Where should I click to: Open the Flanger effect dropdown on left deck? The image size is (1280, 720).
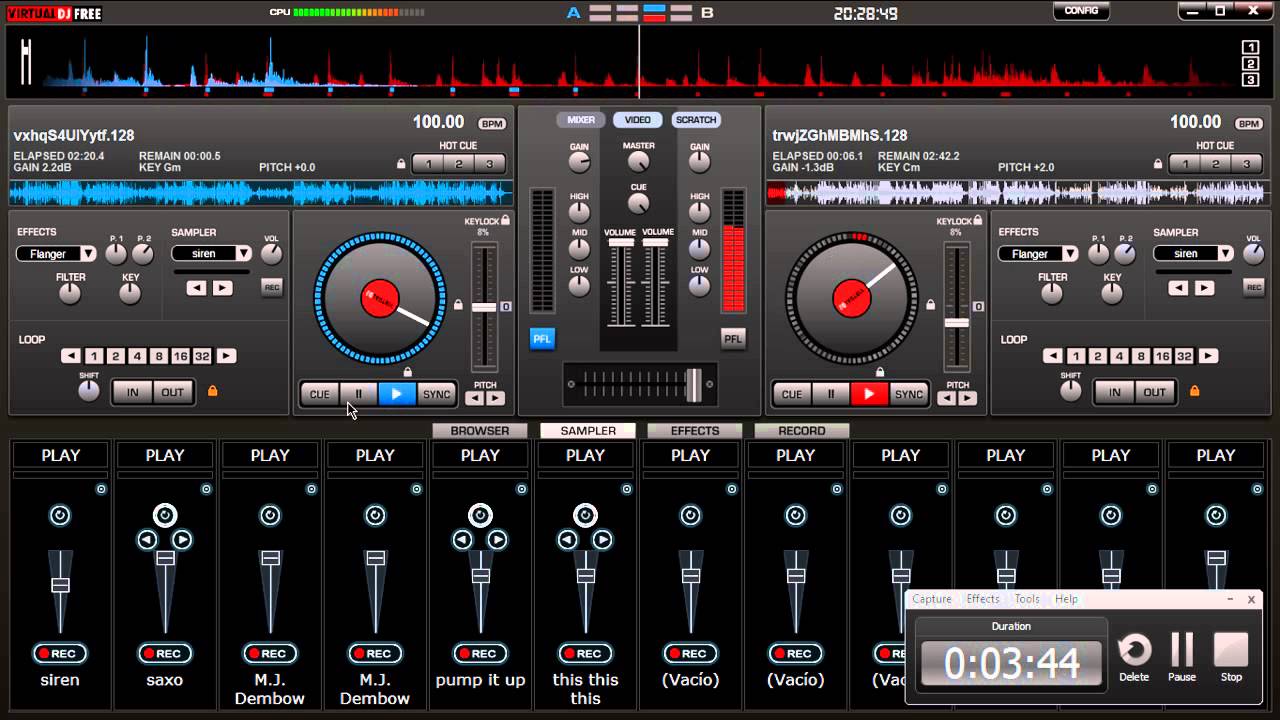56,254
